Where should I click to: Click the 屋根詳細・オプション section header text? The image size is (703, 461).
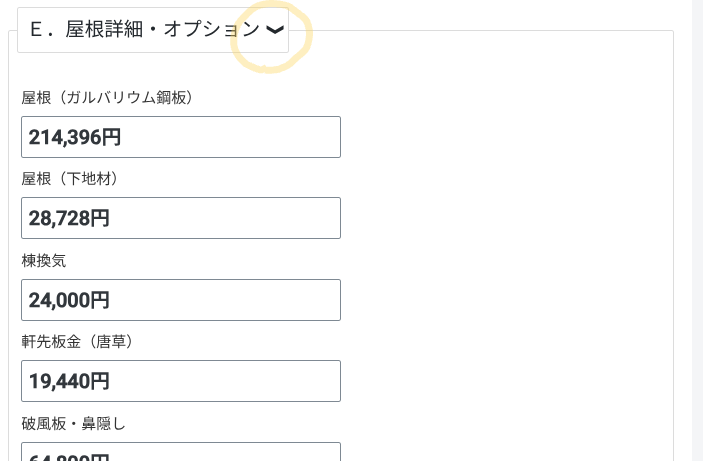click(x=162, y=30)
